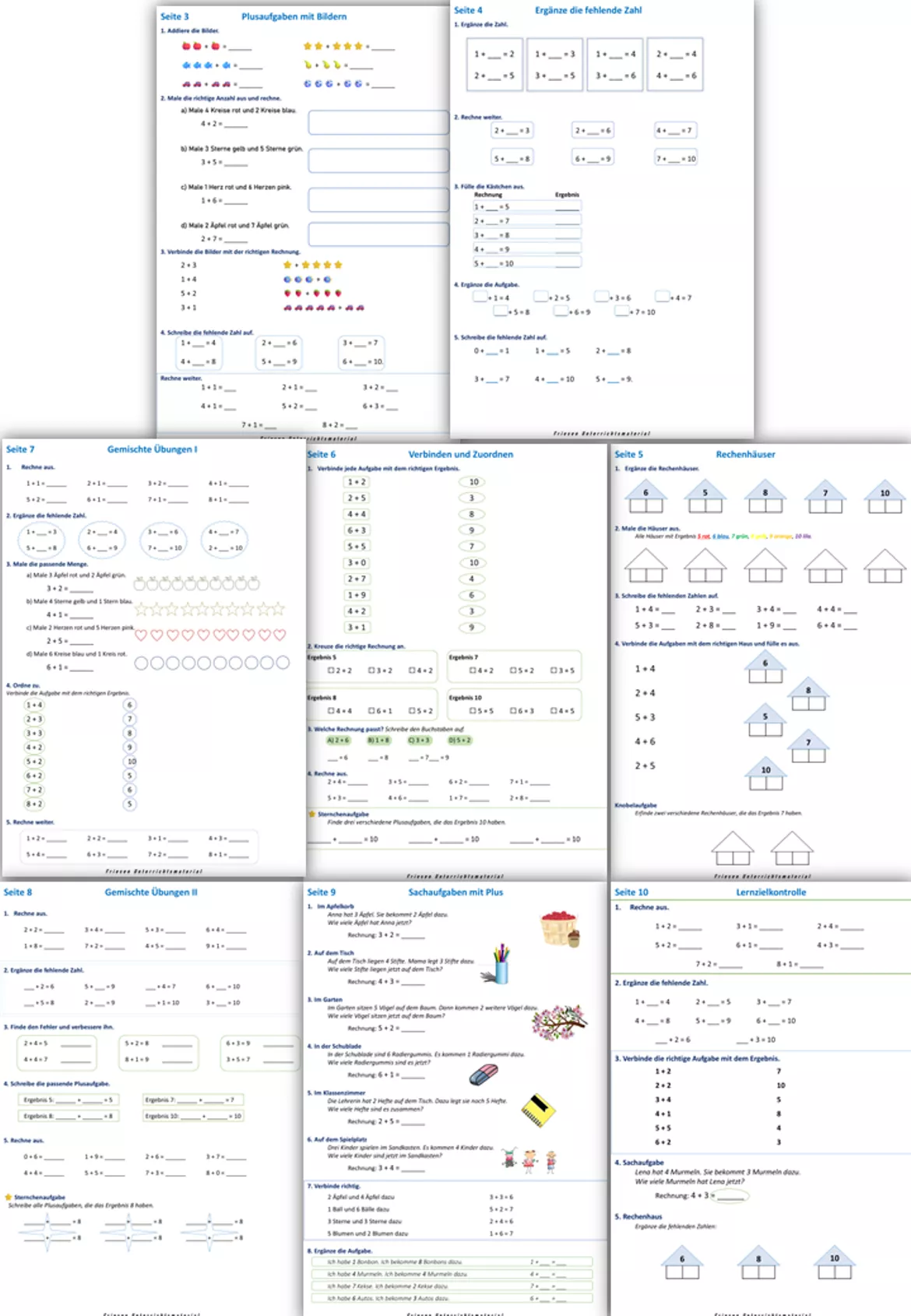Tick the 3 + 2 checkbox under Ergebnis 5
911x1316 pixels.
(371, 670)
